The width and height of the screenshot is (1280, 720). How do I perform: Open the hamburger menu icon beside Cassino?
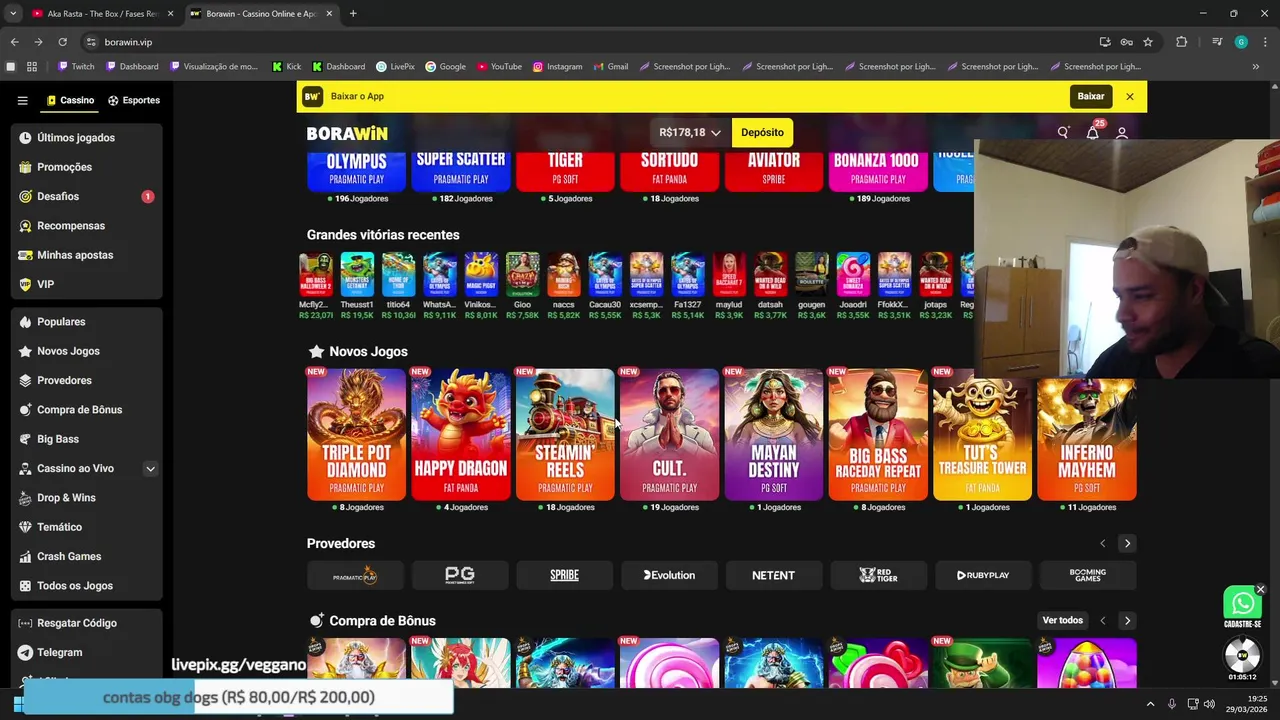tap(22, 100)
